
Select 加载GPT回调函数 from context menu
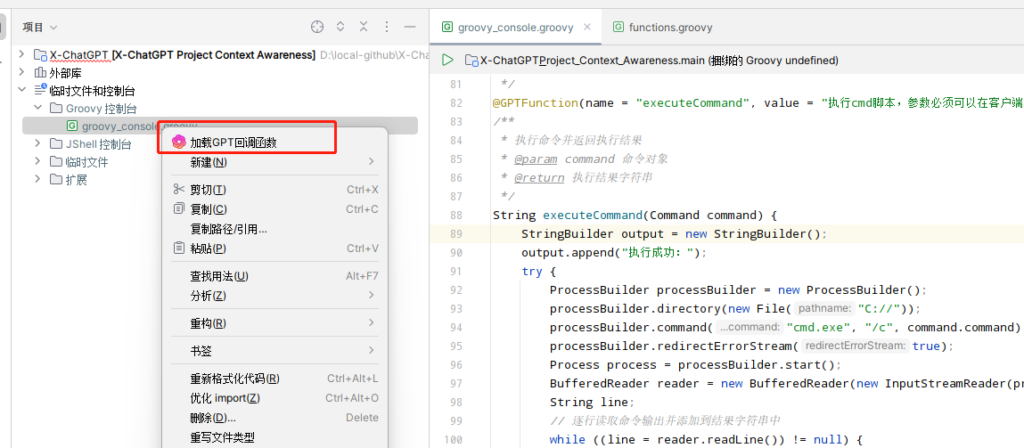tap(233, 143)
